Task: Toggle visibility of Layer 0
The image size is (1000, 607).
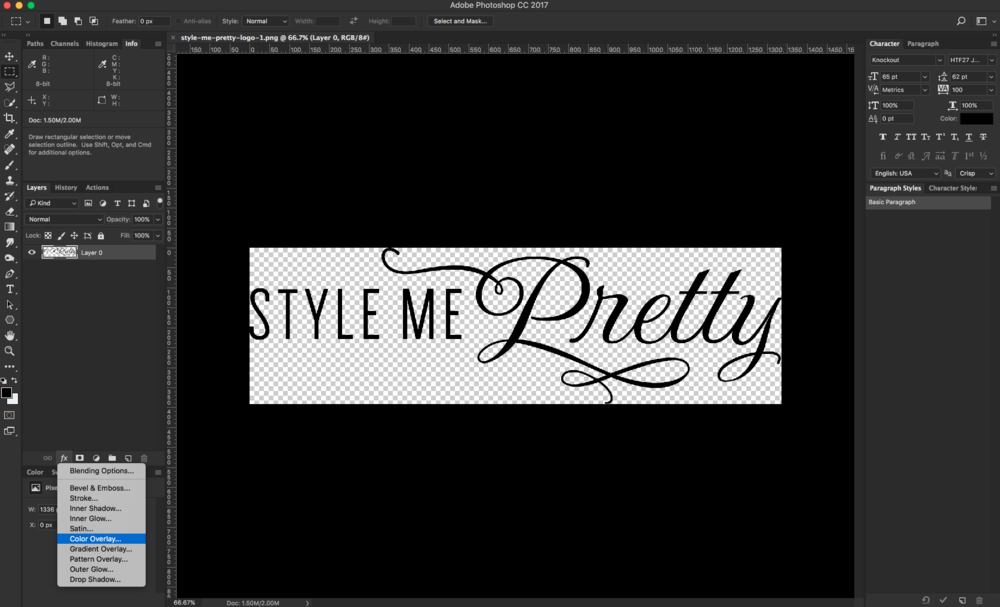Action: pos(32,251)
